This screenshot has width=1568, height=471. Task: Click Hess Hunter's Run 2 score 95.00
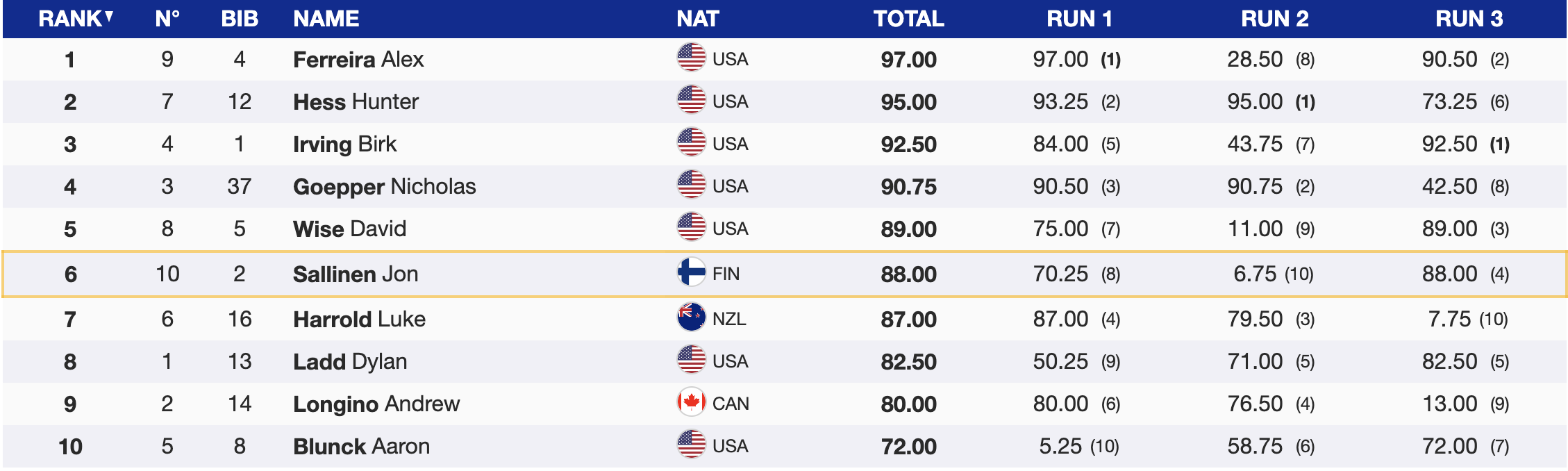[1254, 102]
